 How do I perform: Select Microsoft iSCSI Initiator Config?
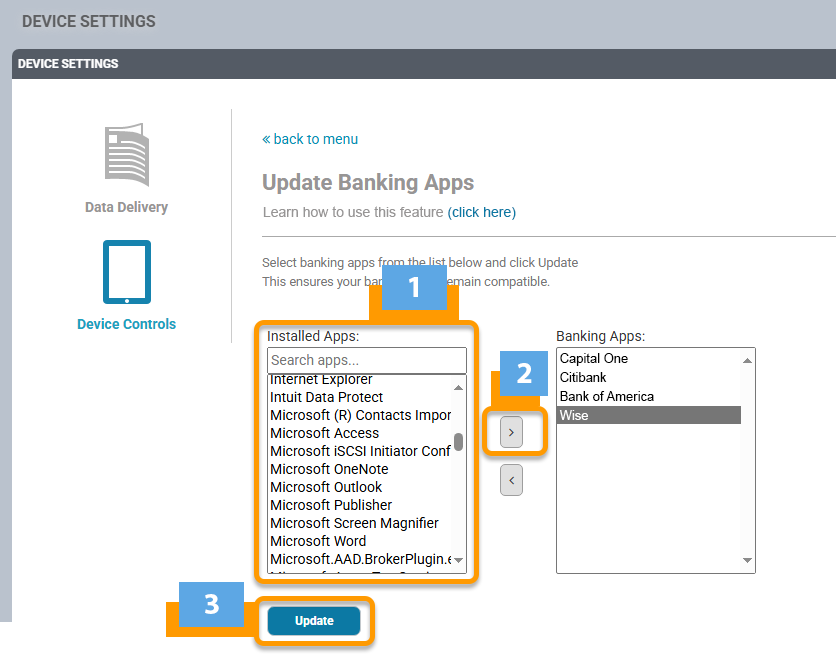(360, 451)
